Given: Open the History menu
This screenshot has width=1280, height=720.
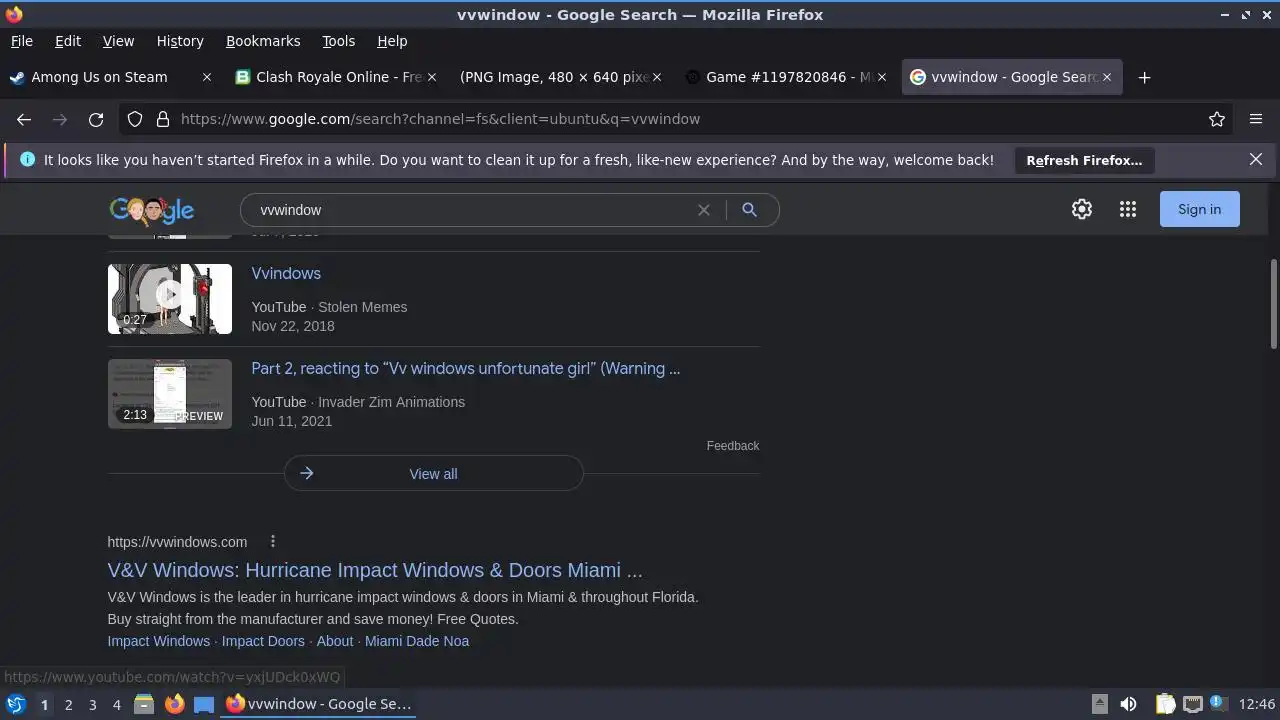Looking at the screenshot, I should pos(180,41).
